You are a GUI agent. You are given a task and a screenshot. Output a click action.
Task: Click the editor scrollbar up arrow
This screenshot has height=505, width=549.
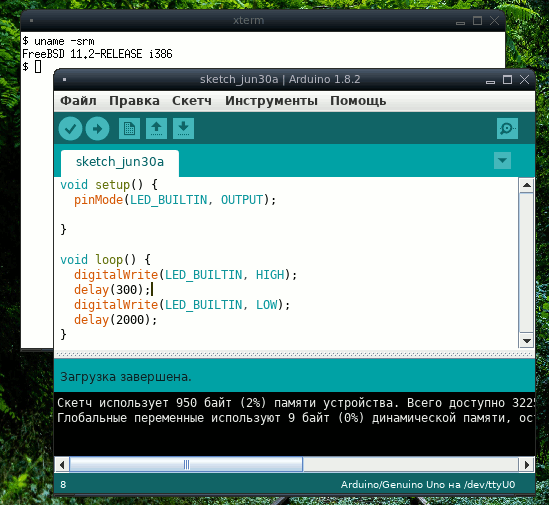click(526, 185)
